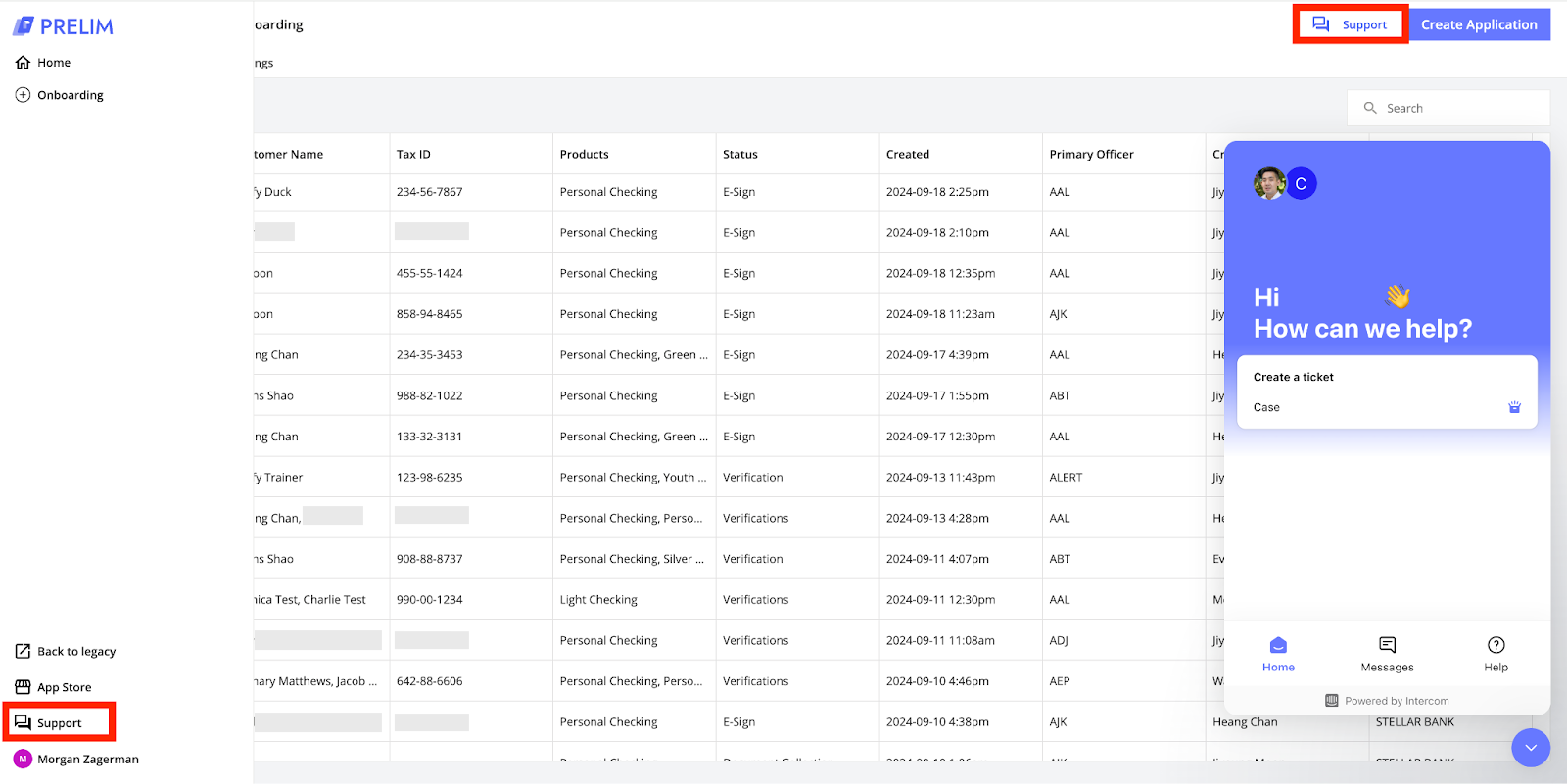The image size is (1567, 784).
Task: Click Intercom logo icon in footer
Action: pos(1332,701)
